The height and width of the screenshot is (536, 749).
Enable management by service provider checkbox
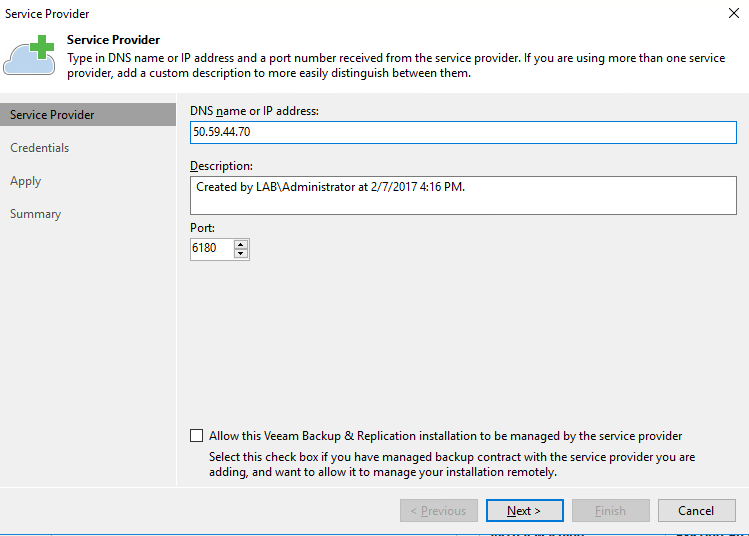(196, 436)
